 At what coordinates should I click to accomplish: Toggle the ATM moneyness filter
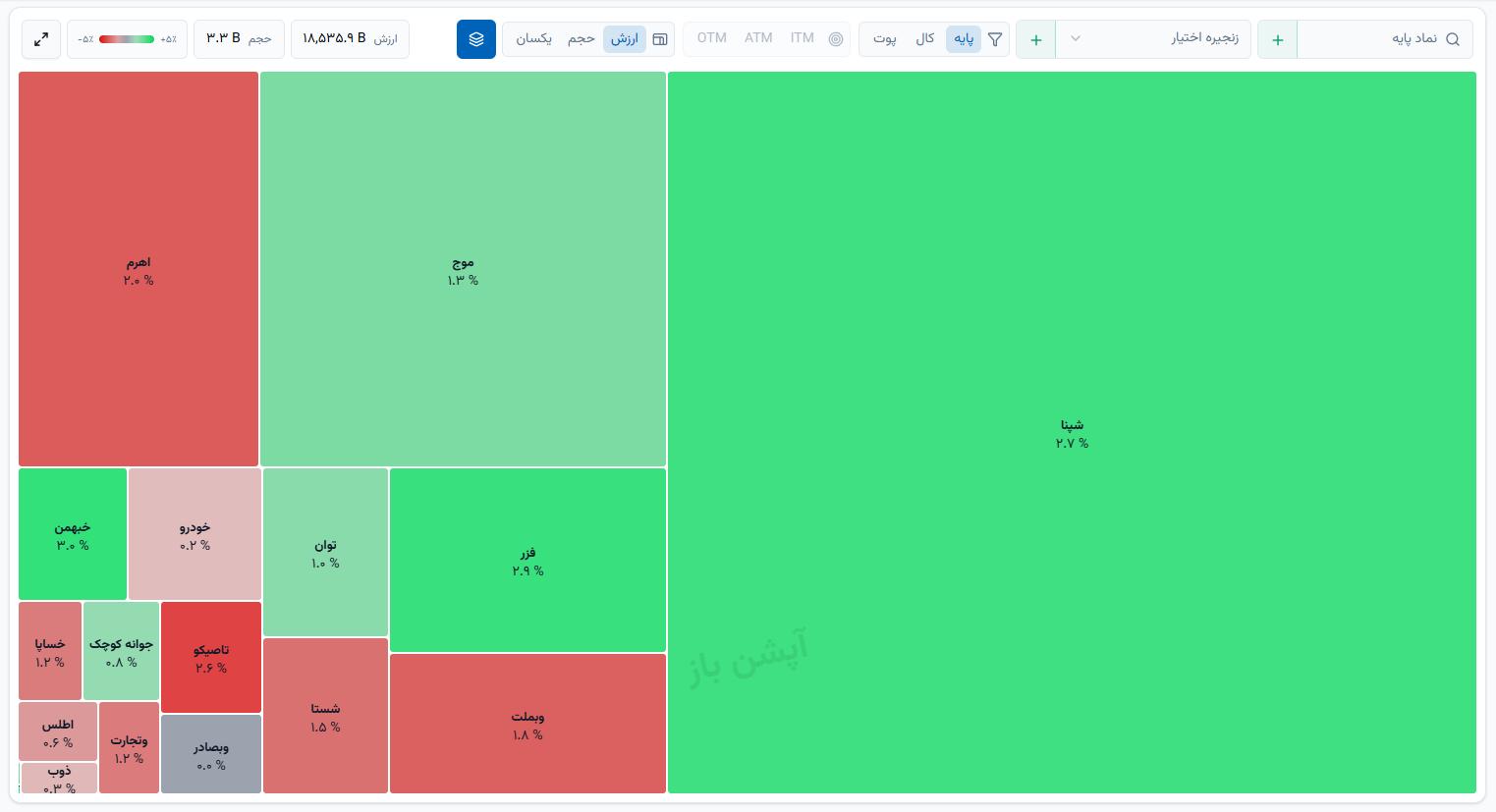pyautogui.click(x=758, y=38)
